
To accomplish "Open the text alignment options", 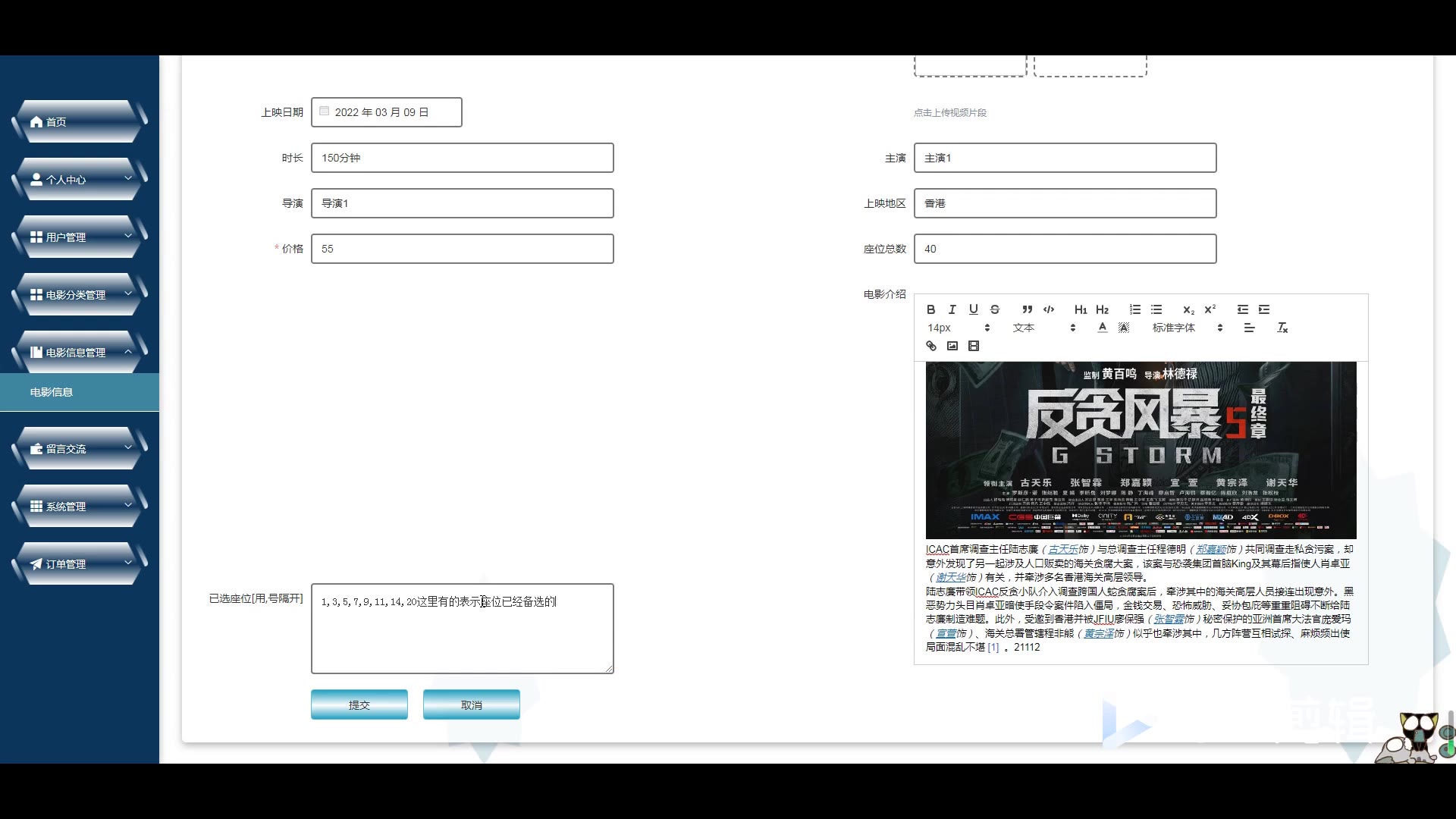I will (1249, 328).
